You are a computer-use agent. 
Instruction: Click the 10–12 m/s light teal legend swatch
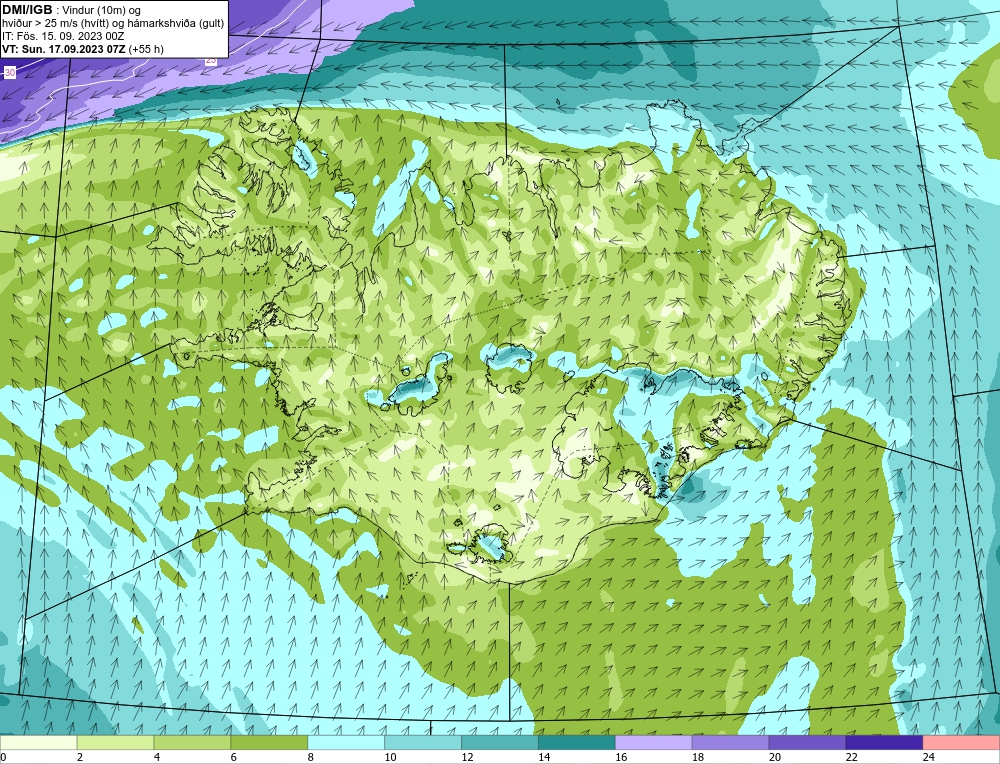click(423, 743)
